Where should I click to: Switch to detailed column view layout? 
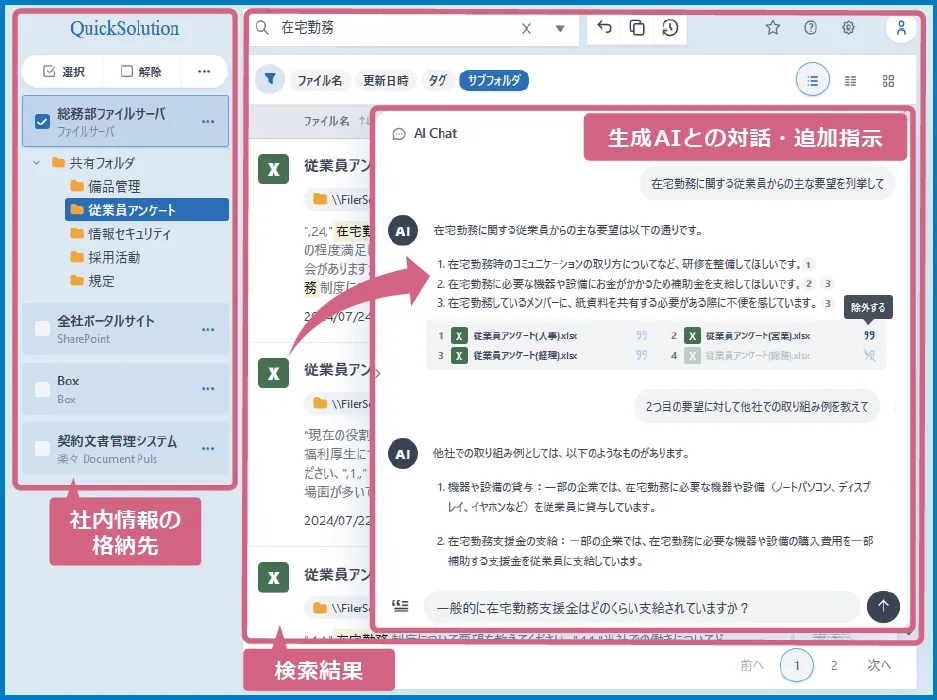point(850,81)
